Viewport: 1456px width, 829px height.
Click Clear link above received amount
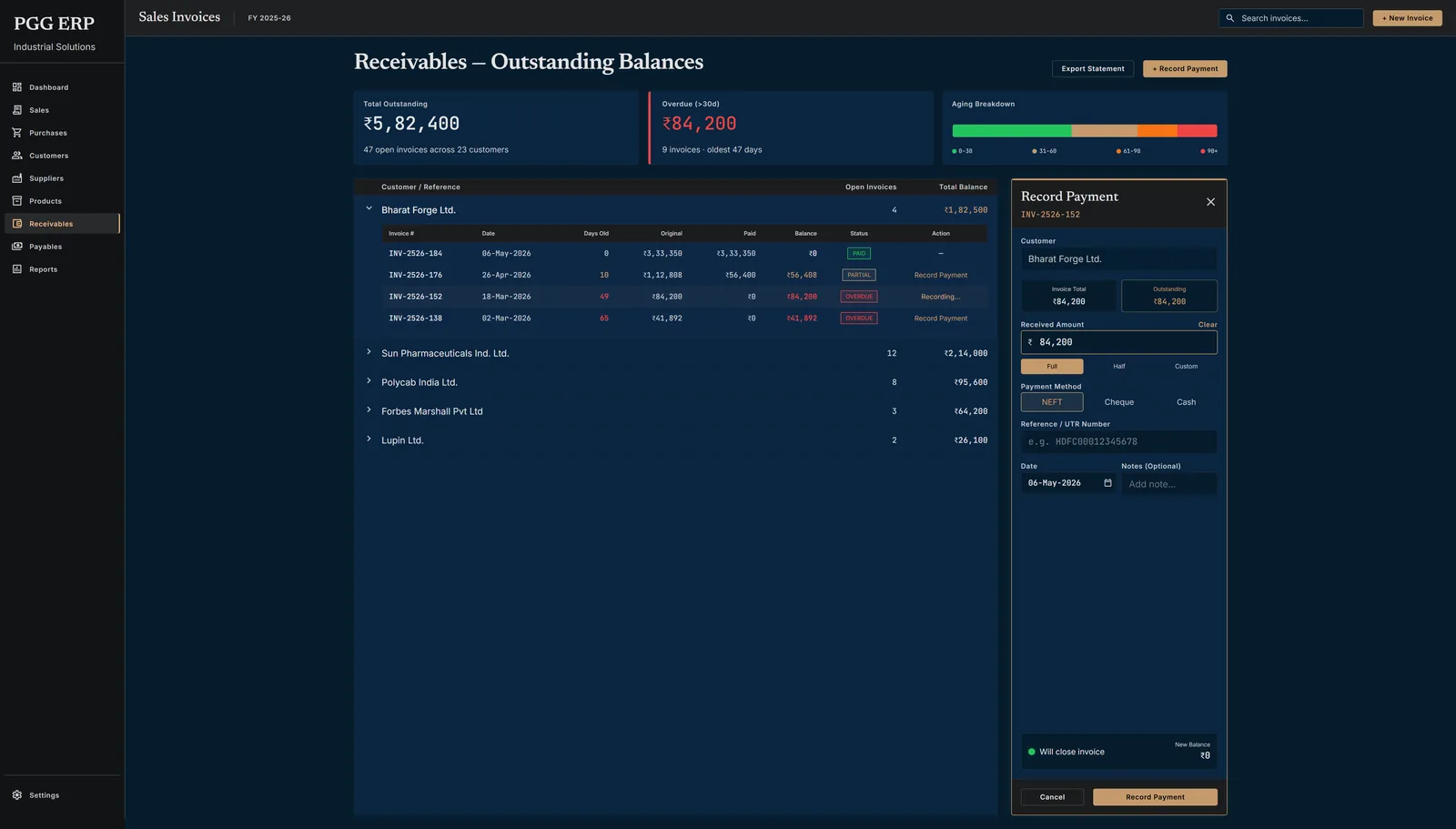[x=1208, y=325]
